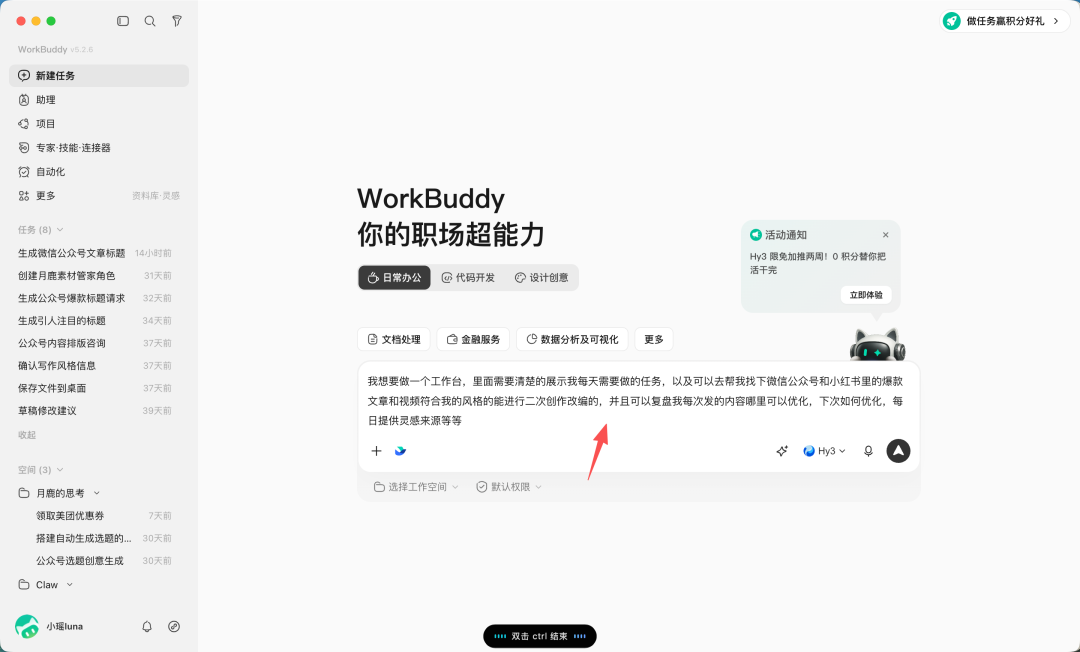Viewport: 1080px width, 652px height.
Task: Open task 草稿修改建议
Action: [x=48, y=411]
